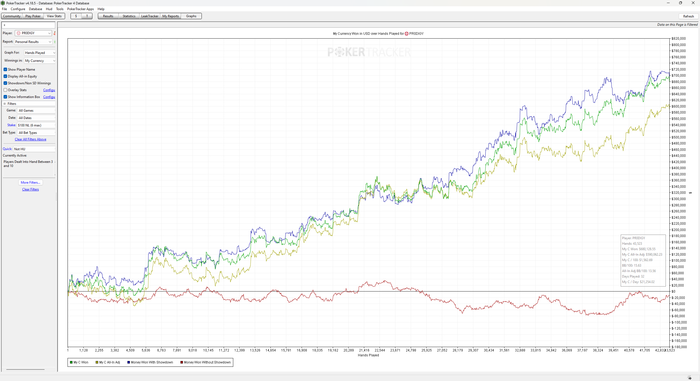Image resolution: width=700 pixels, height=381 pixels.
Task: Uncheck Show Information Box
Action: [x=5, y=96]
